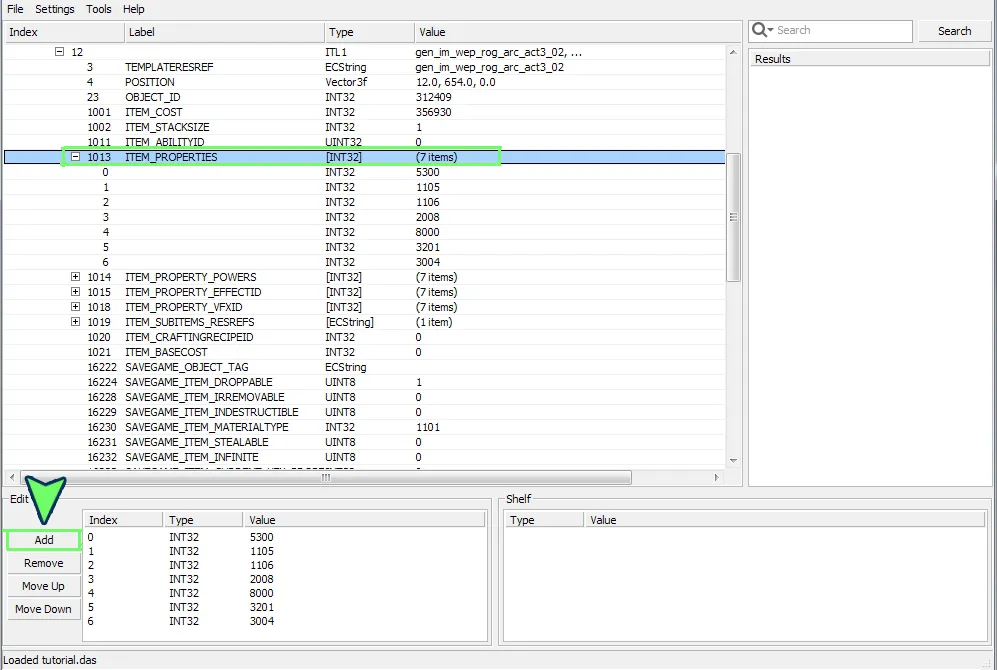
Task: Click the Move Up button
Action: pos(43,586)
